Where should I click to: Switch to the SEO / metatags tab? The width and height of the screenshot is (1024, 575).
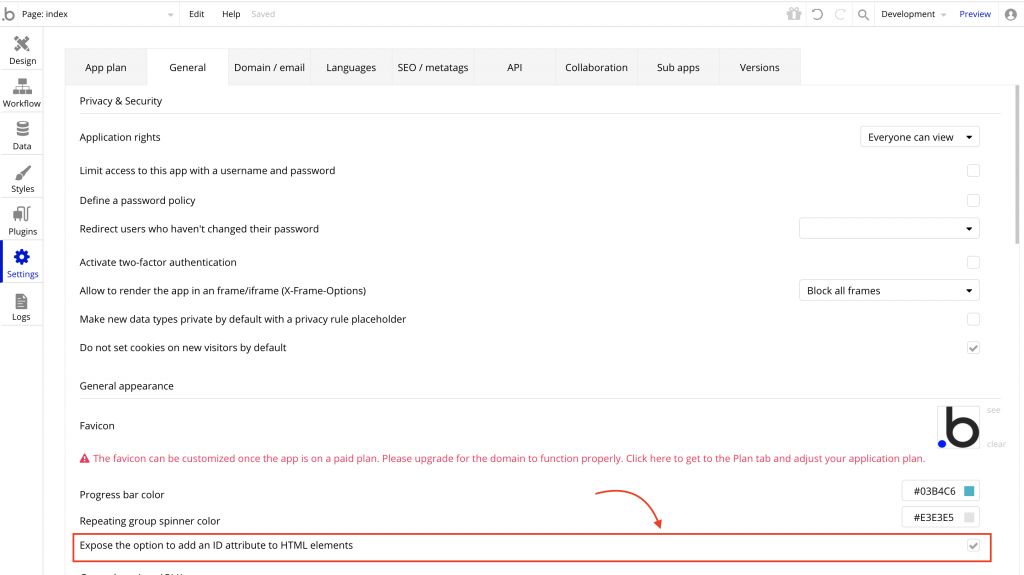(x=432, y=67)
